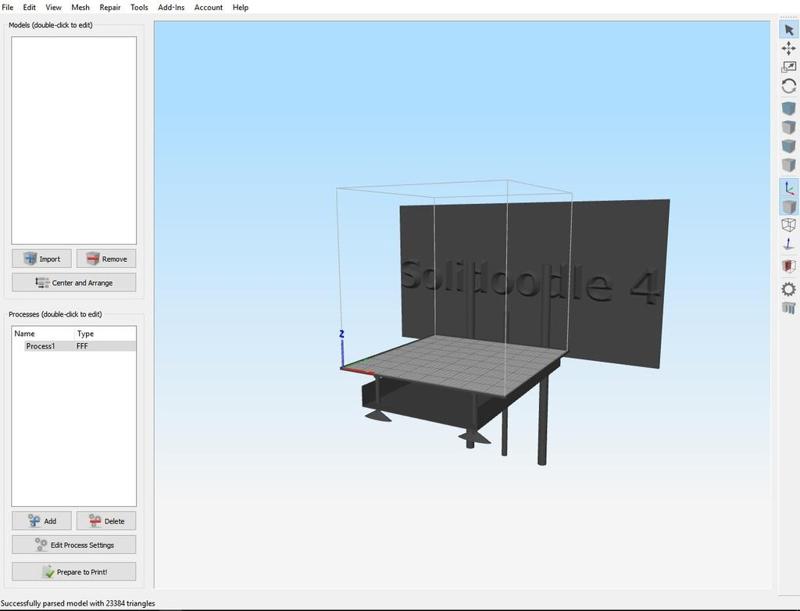The width and height of the screenshot is (800, 611).
Task: Open the machine control panel gear
Action: tap(789, 289)
